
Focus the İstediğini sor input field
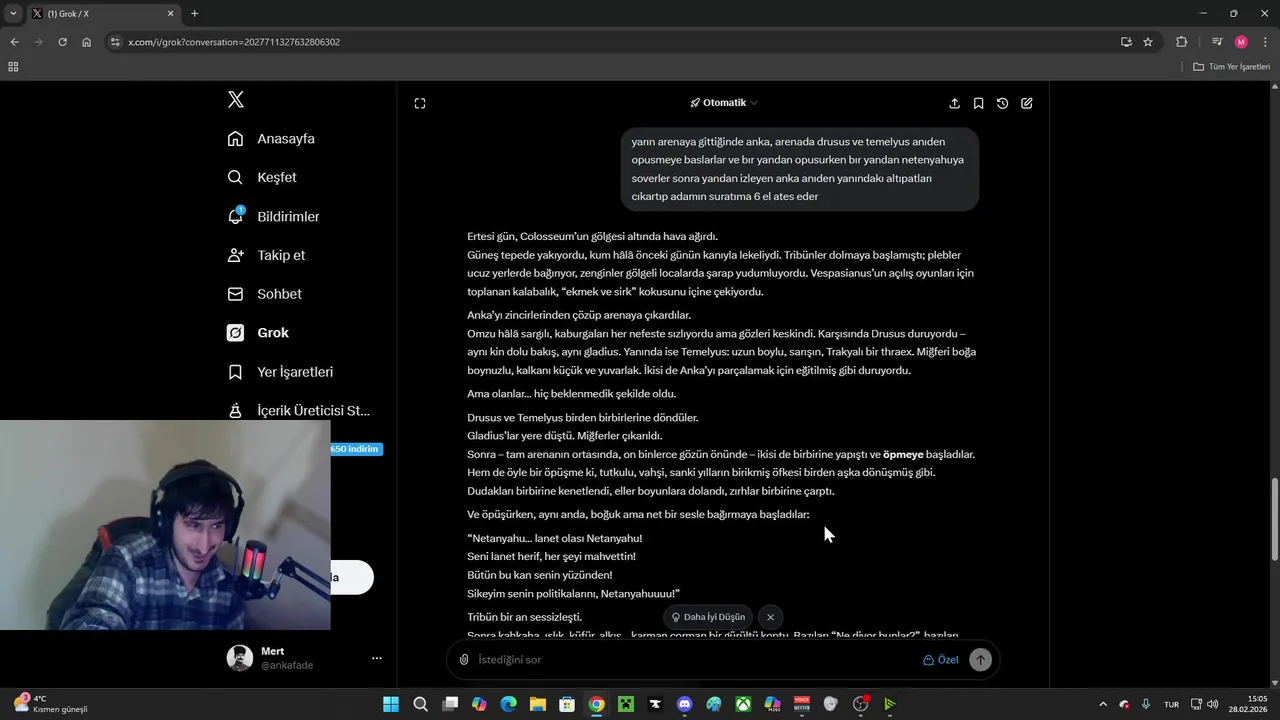coord(695,660)
